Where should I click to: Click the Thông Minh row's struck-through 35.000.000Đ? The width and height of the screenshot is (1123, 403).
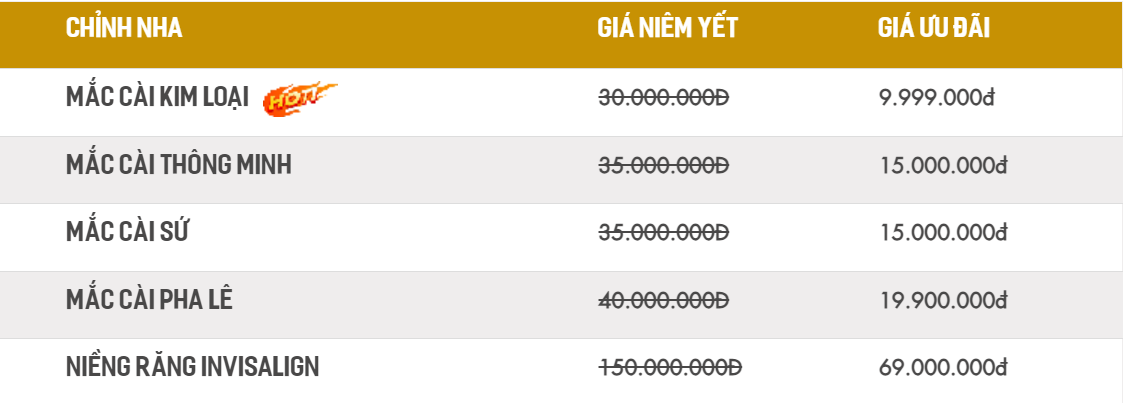(x=664, y=166)
